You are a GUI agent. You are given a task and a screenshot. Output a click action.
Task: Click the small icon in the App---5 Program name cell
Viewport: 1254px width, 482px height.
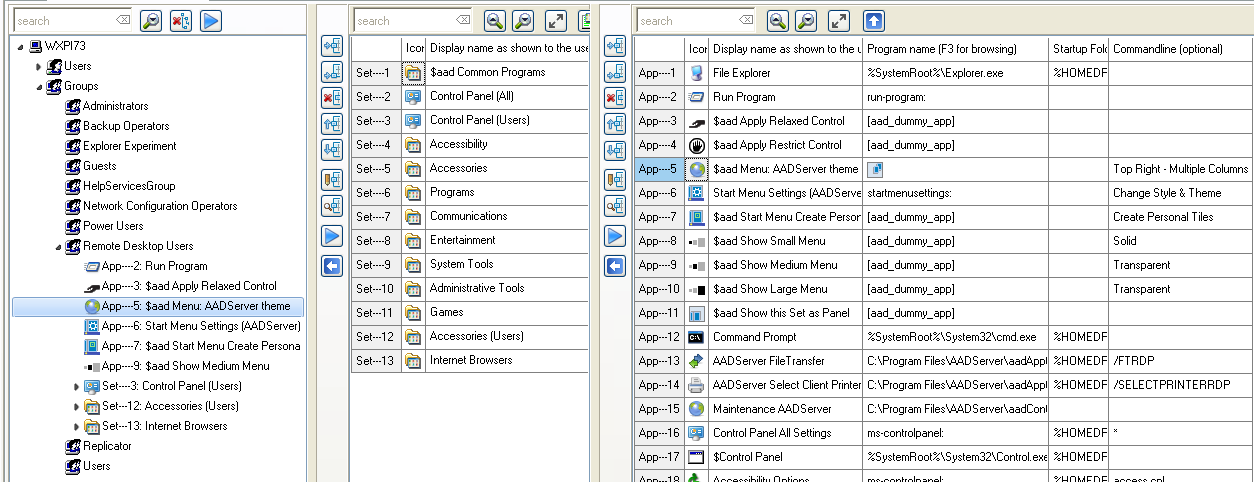point(875,169)
